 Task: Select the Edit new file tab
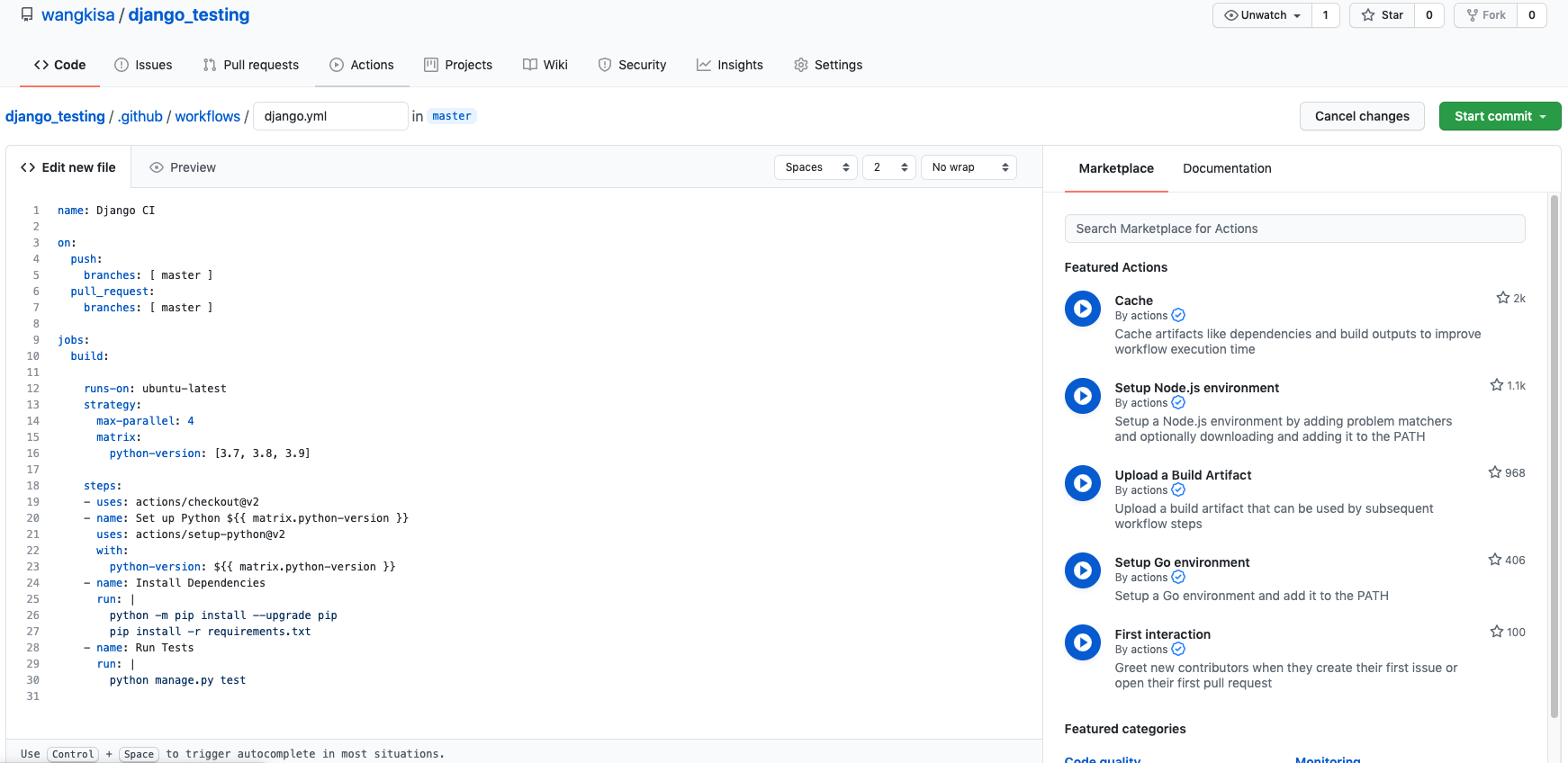click(68, 167)
